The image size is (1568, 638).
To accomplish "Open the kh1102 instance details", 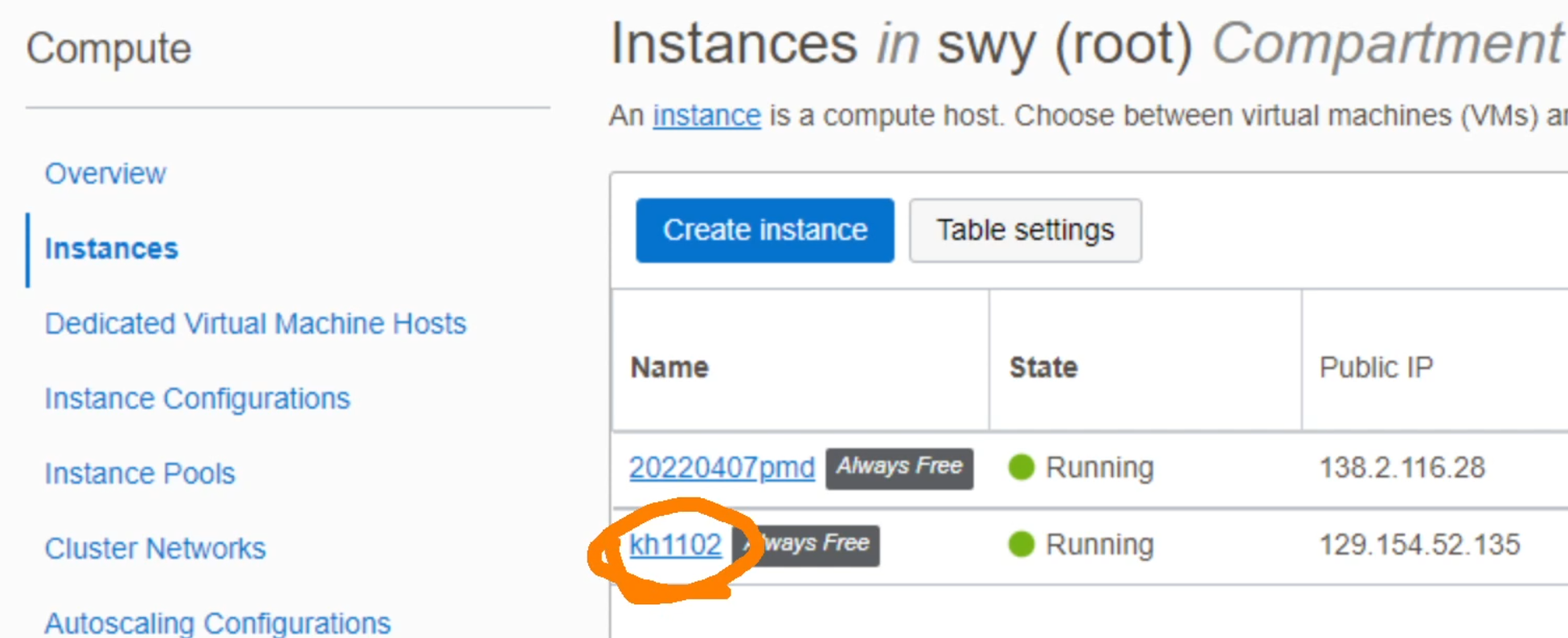I will pos(675,545).
